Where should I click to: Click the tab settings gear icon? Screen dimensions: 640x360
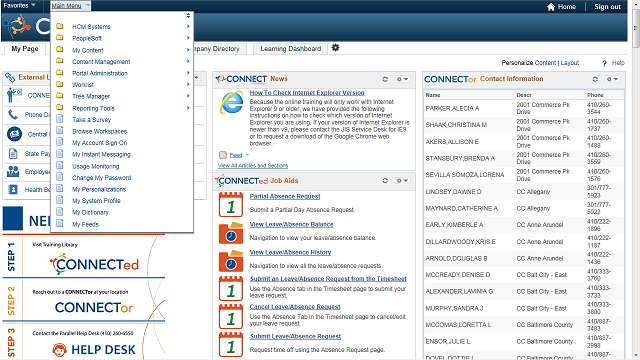pyautogui.click(x=336, y=48)
